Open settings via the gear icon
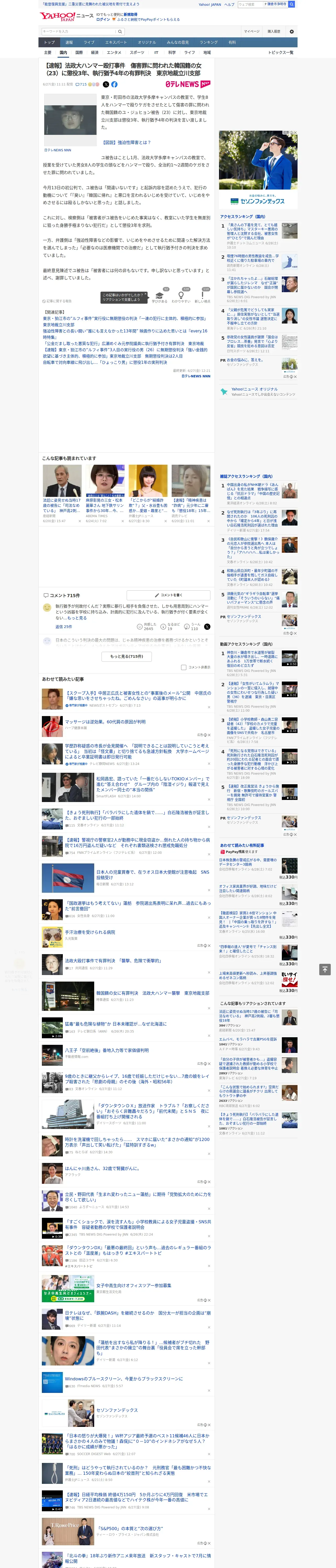Screen dimensions: 336x1568 click(292, 32)
